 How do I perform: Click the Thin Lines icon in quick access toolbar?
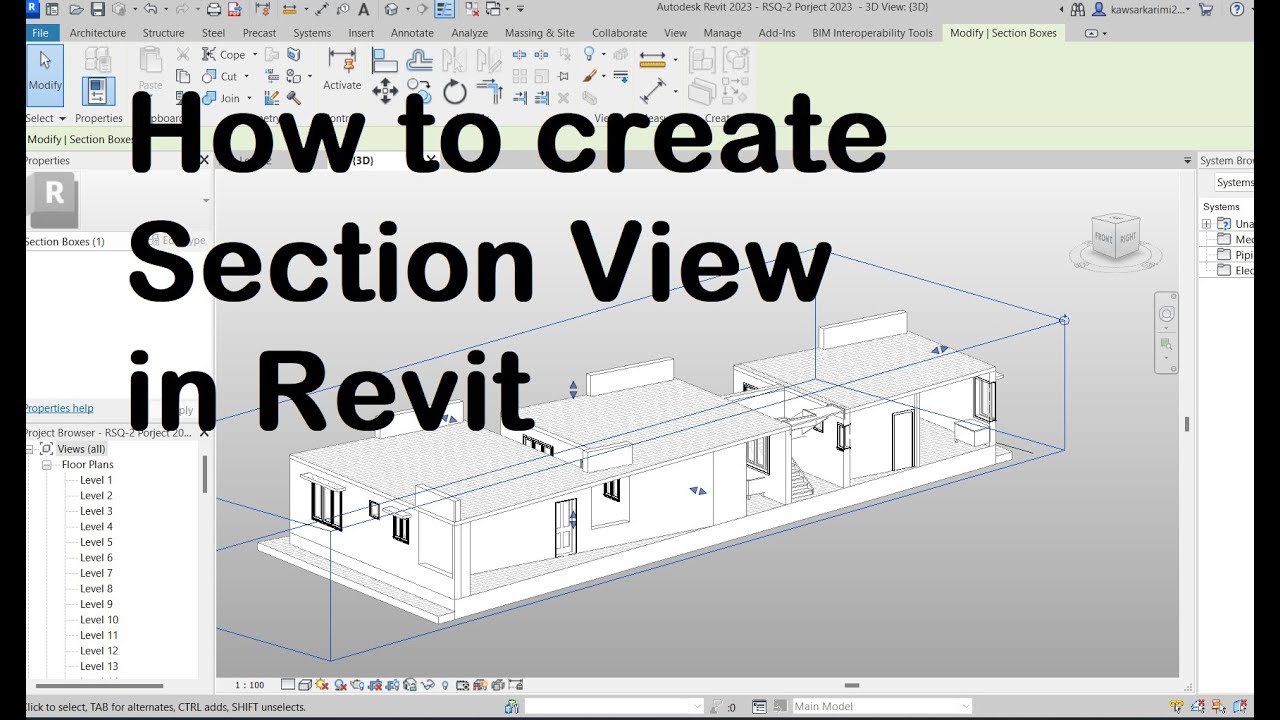[444, 9]
